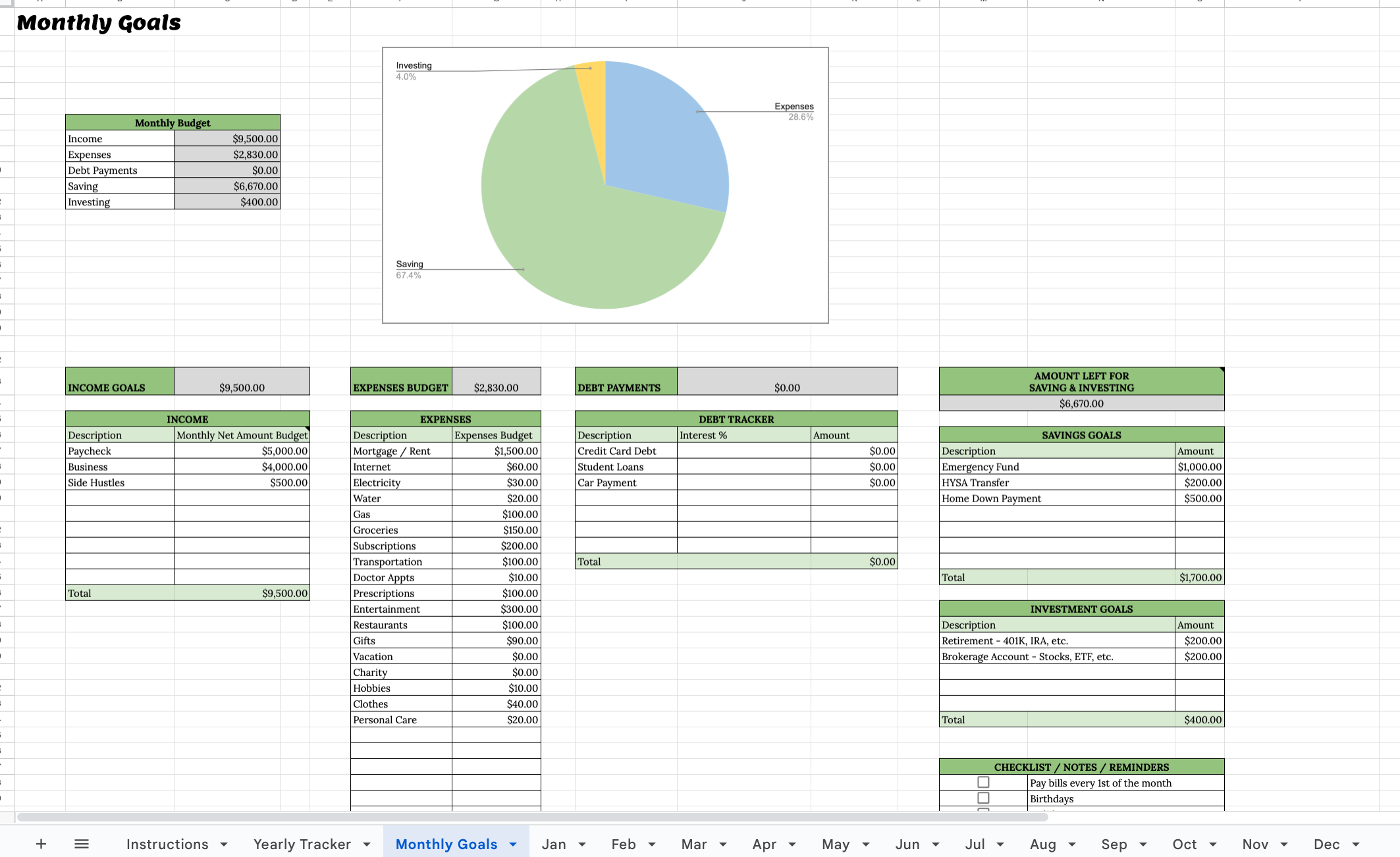The image size is (1400, 857).
Task: Add a new sheet with plus icon
Action: (41, 844)
